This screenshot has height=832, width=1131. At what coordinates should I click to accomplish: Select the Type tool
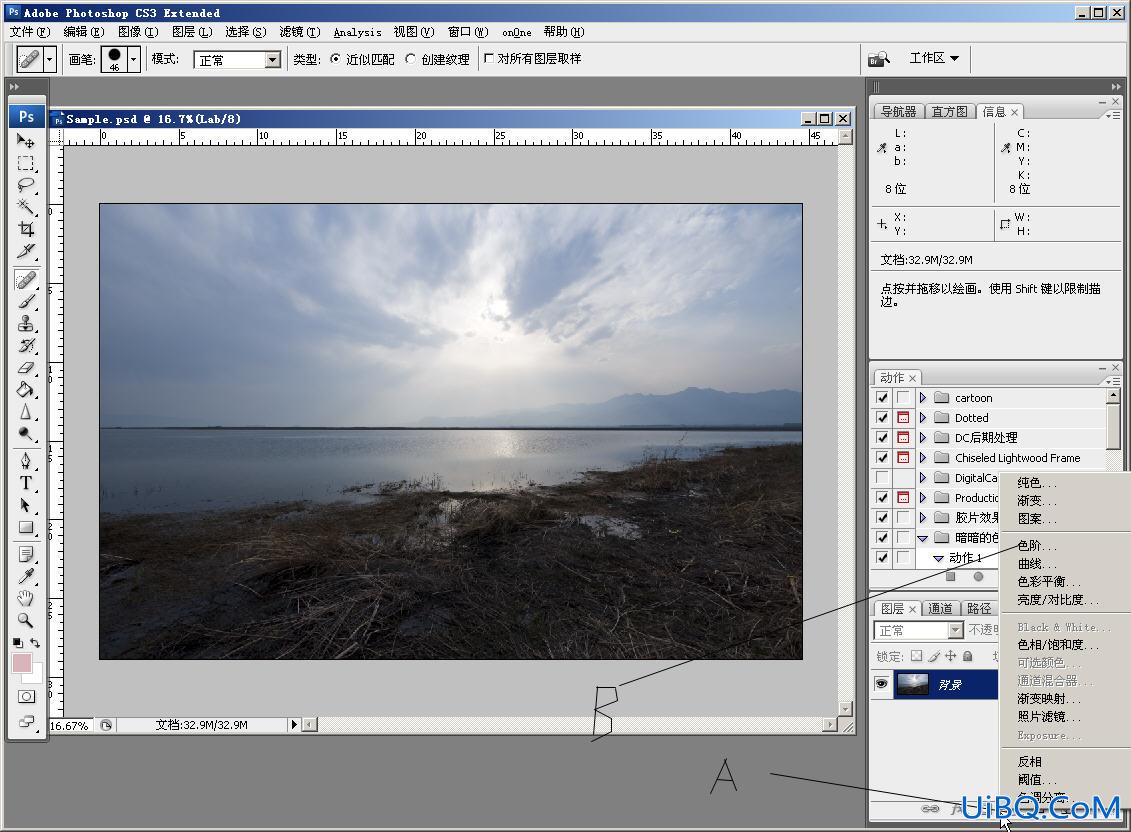[x=25, y=483]
